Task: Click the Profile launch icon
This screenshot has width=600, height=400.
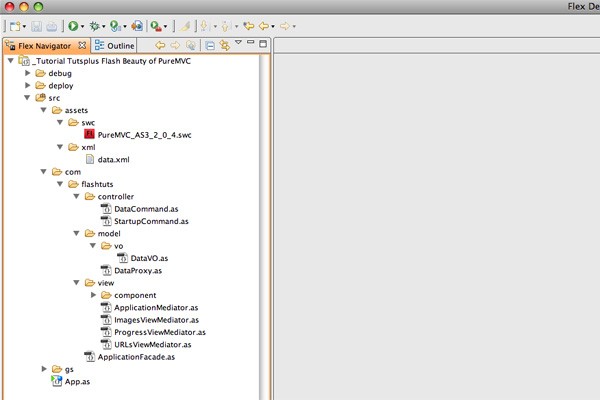Action: pyautogui.click(x=115, y=26)
